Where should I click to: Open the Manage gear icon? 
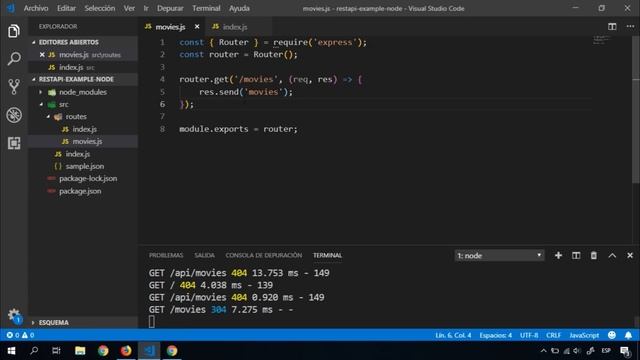[14, 315]
